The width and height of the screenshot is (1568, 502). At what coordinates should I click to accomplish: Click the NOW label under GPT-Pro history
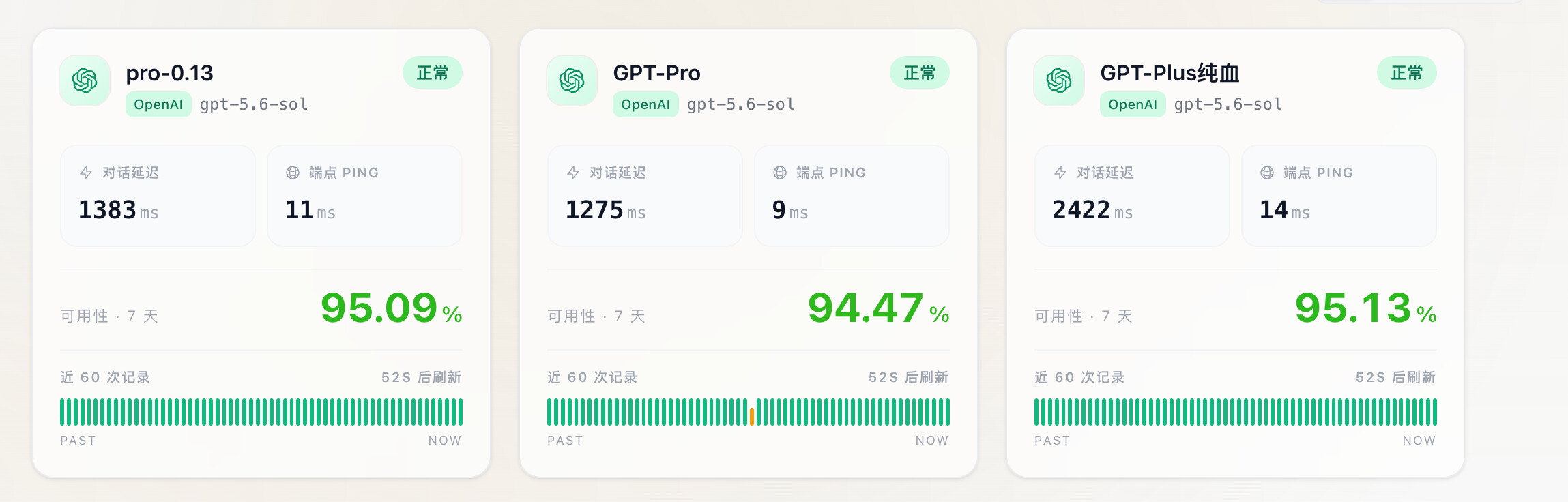tap(932, 441)
